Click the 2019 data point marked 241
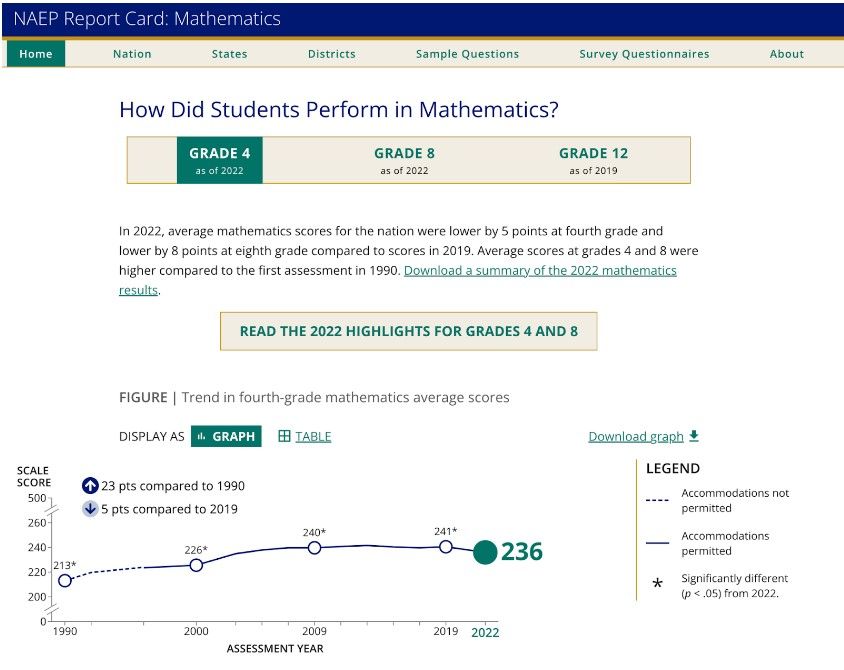Viewport: 844px width, 670px height. pyautogui.click(x=445, y=547)
